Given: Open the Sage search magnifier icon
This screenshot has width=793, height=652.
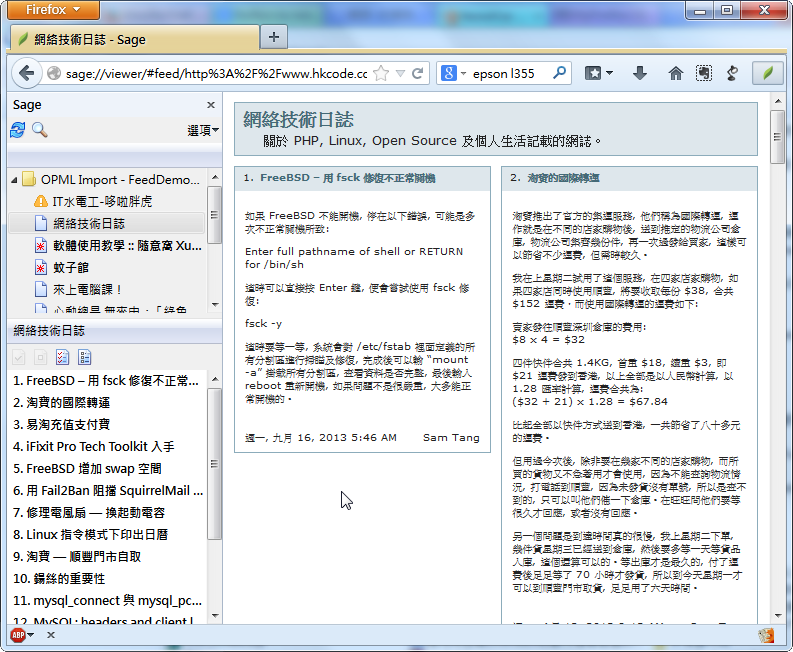Looking at the screenshot, I should point(40,130).
